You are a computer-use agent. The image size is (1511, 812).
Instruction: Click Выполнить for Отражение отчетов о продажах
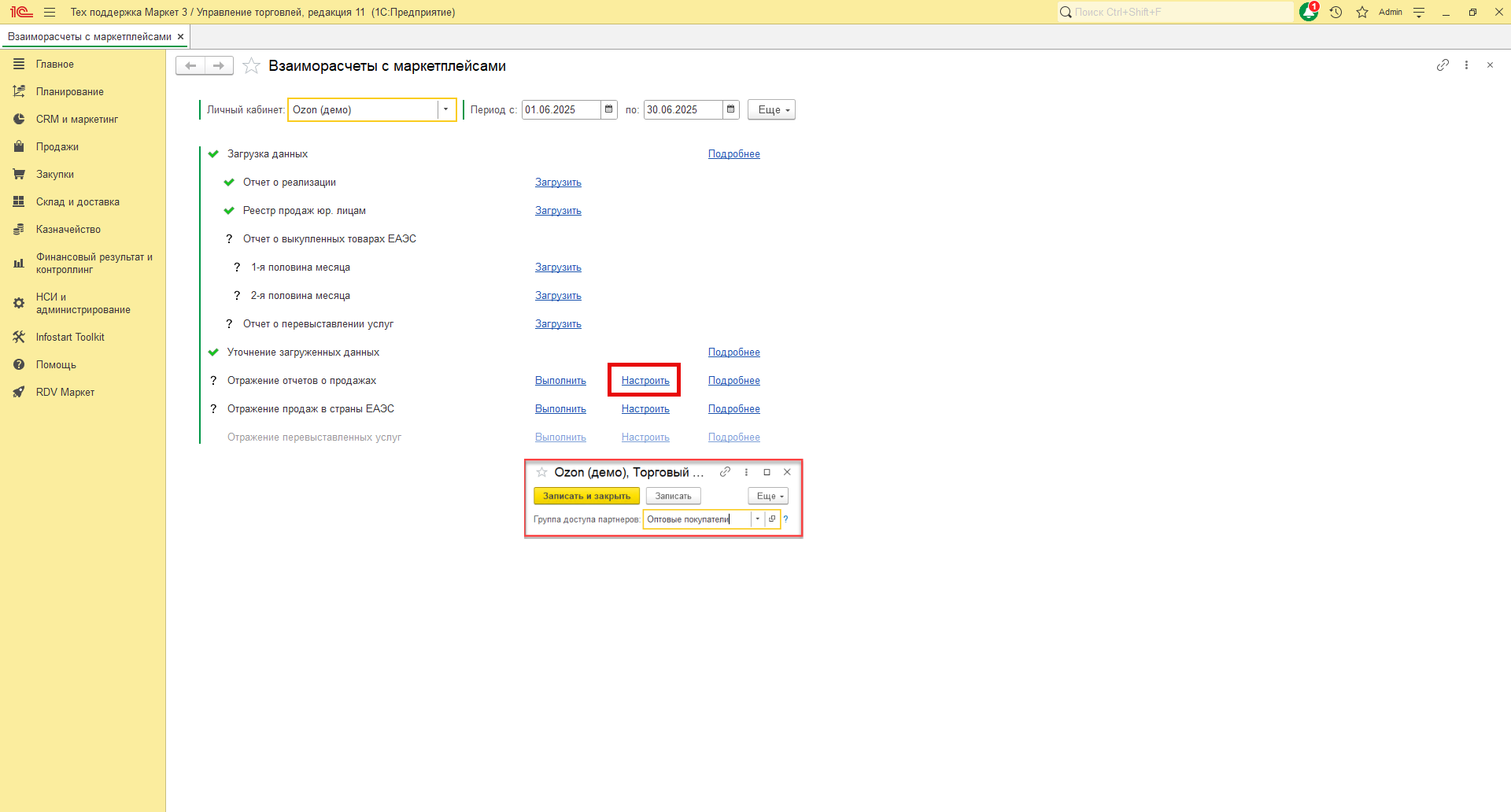click(x=560, y=381)
